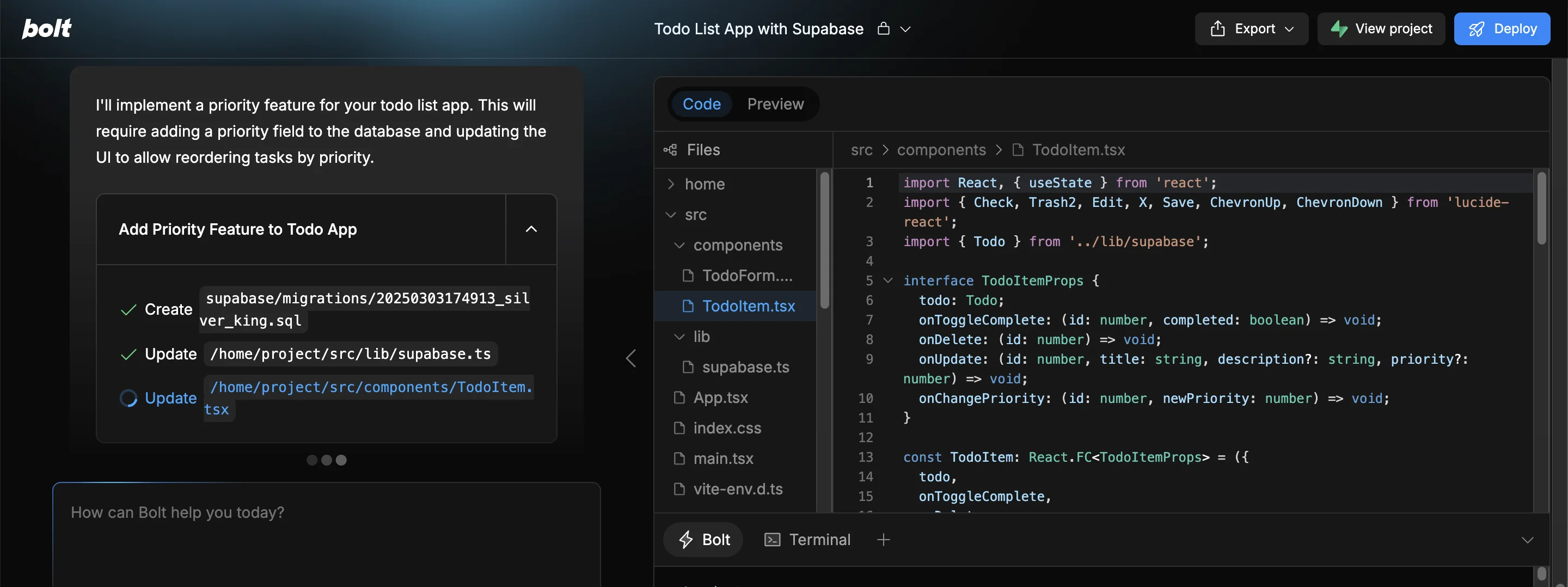This screenshot has width=1568, height=587.
Task: Click the src breadcrumb
Action: pyautogui.click(x=861, y=150)
